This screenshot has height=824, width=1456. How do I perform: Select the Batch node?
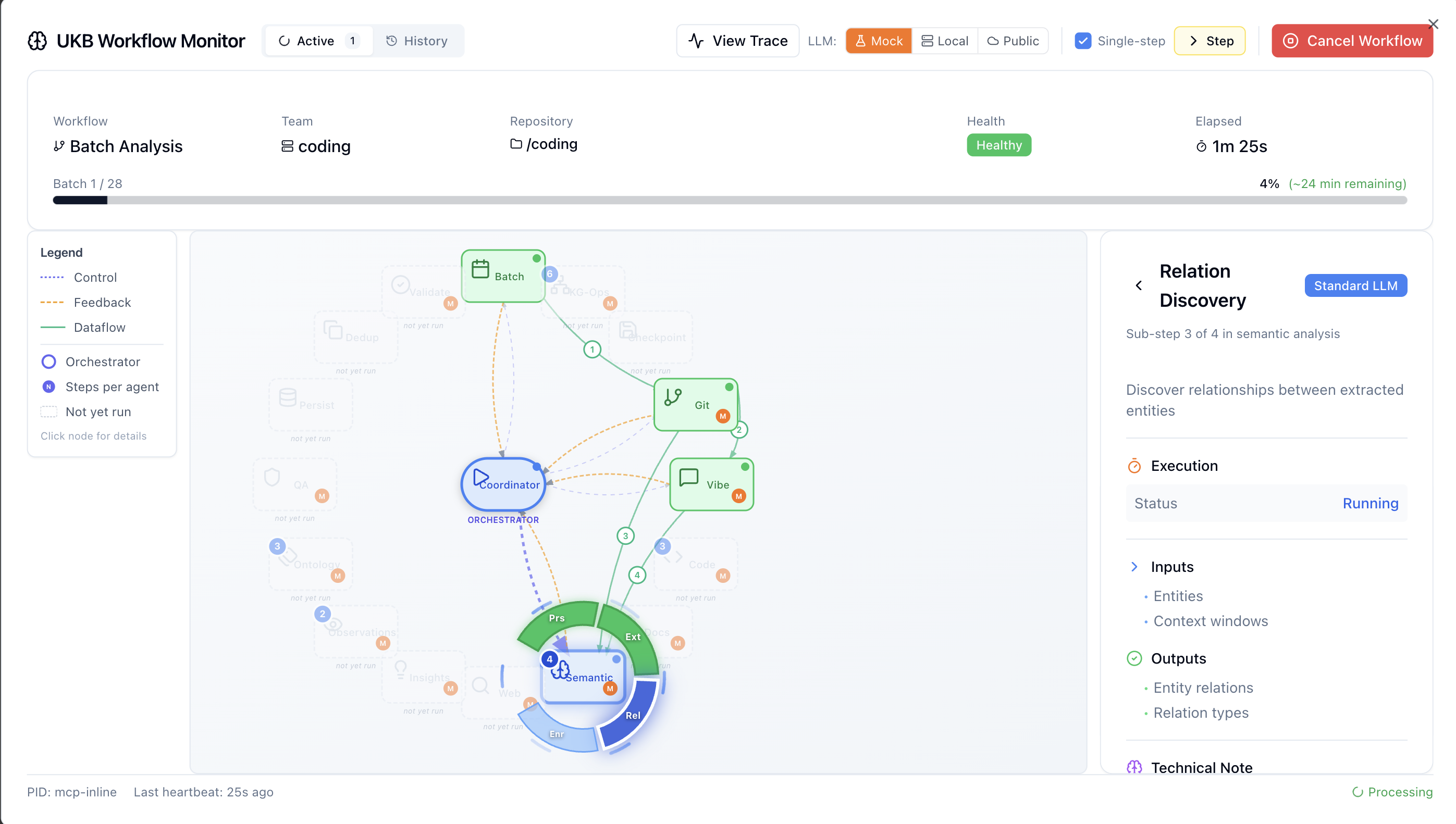[503, 276]
